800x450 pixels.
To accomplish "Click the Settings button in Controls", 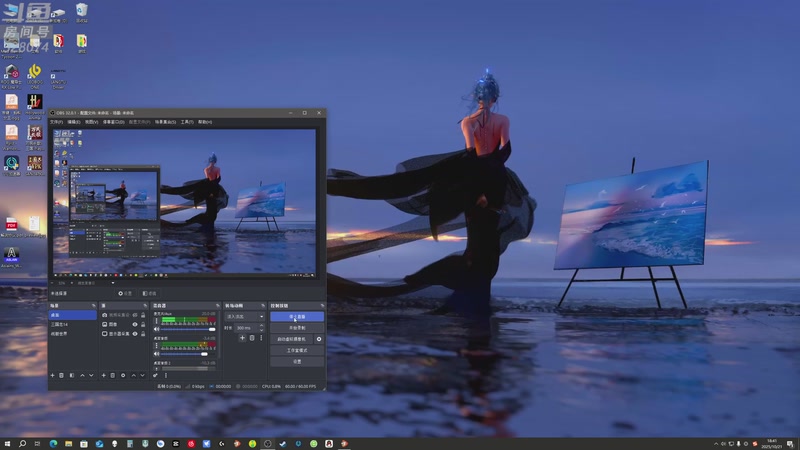I will click(x=297, y=362).
